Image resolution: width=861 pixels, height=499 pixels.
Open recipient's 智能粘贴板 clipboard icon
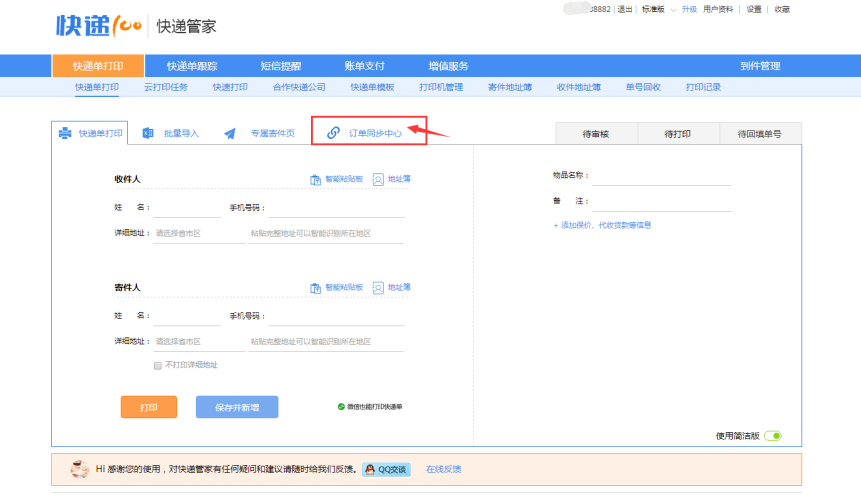tap(315, 180)
